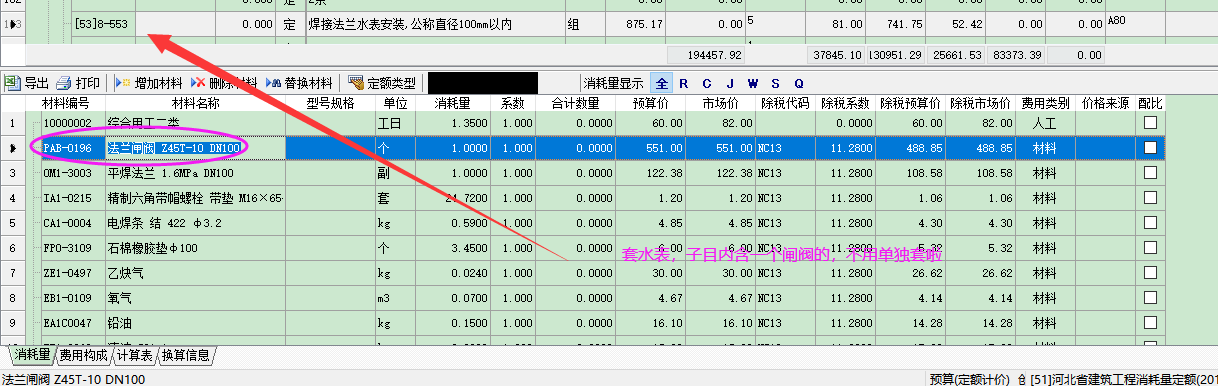Click the 平焊法兰 1.6MPa DN100 name cell
Screen dimensions: 1218x386
coord(196,172)
